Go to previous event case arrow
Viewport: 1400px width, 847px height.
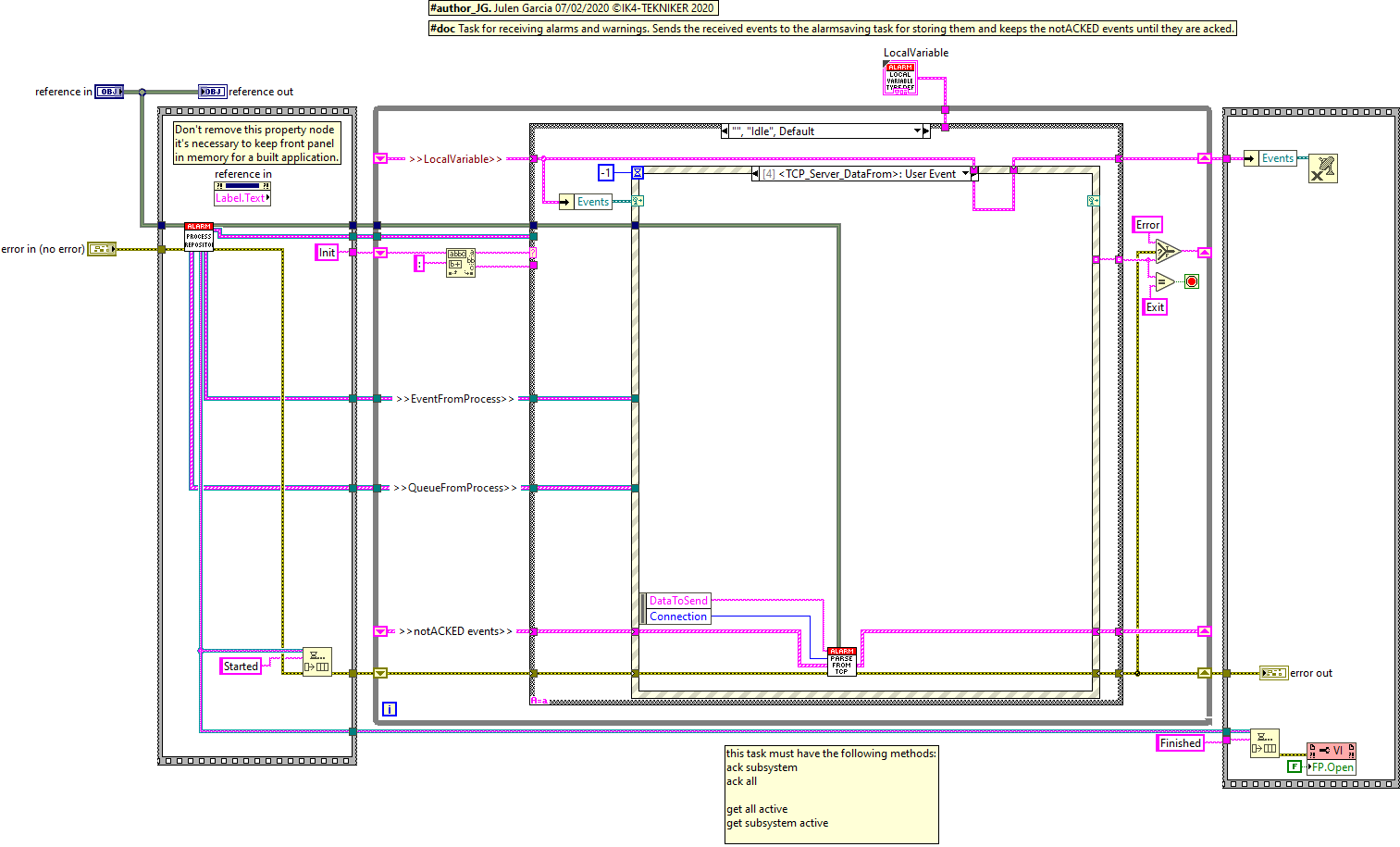click(x=755, y=174)
